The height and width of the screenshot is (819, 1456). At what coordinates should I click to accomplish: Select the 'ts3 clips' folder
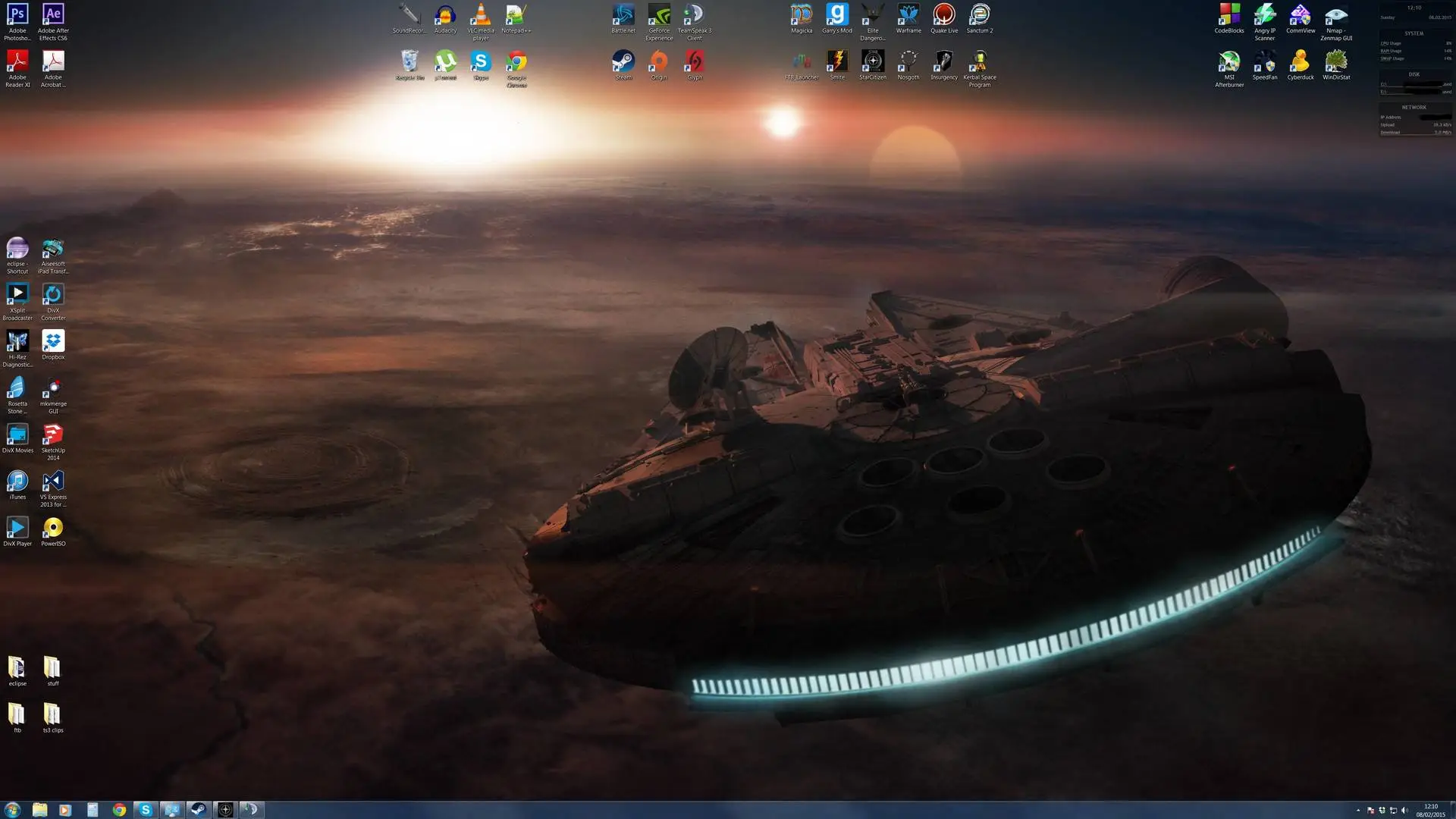(53, 718)
